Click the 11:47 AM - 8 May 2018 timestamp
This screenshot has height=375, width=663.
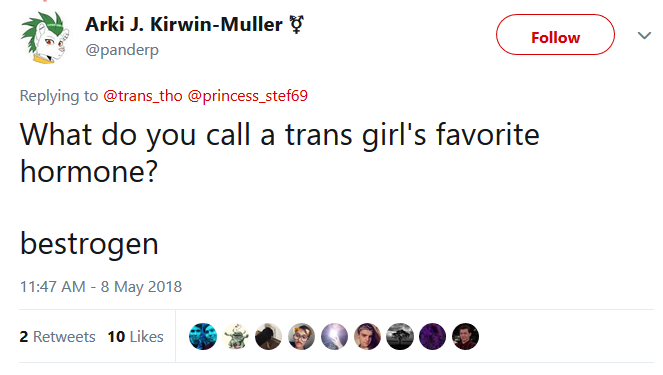click(x=101, y=287)
